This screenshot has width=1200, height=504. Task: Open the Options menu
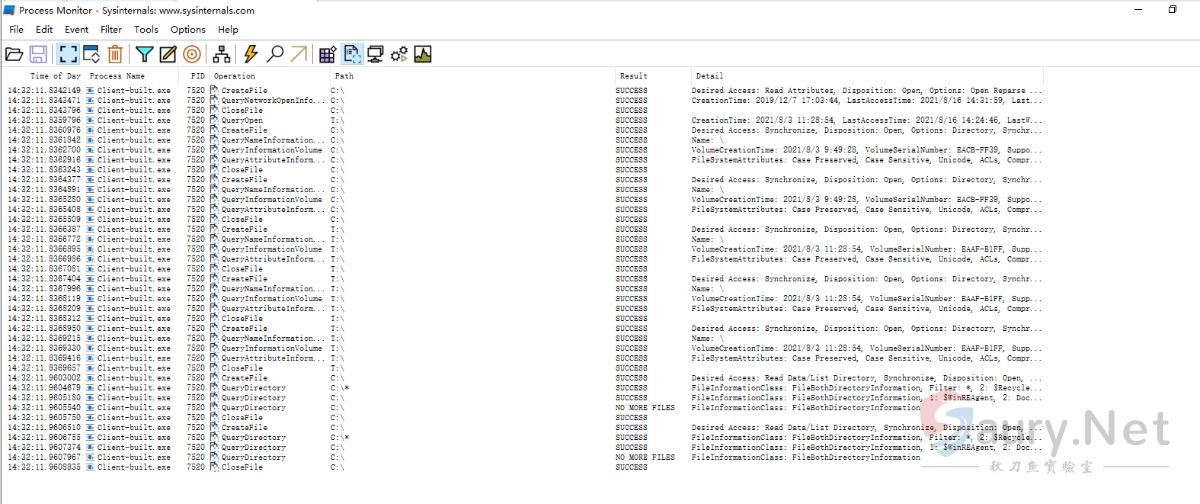tap(188, 30)
